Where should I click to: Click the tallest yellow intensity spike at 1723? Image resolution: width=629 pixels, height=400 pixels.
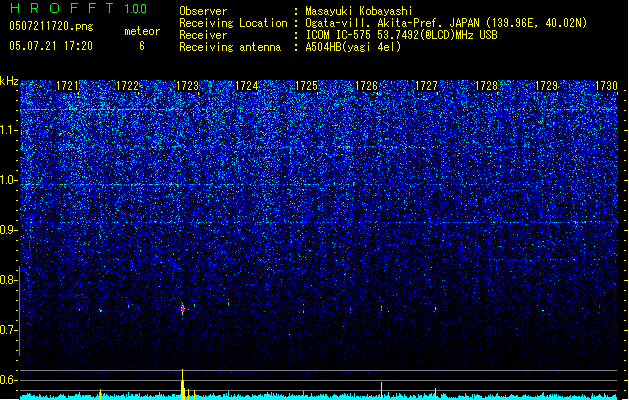[x=183, y=384]
